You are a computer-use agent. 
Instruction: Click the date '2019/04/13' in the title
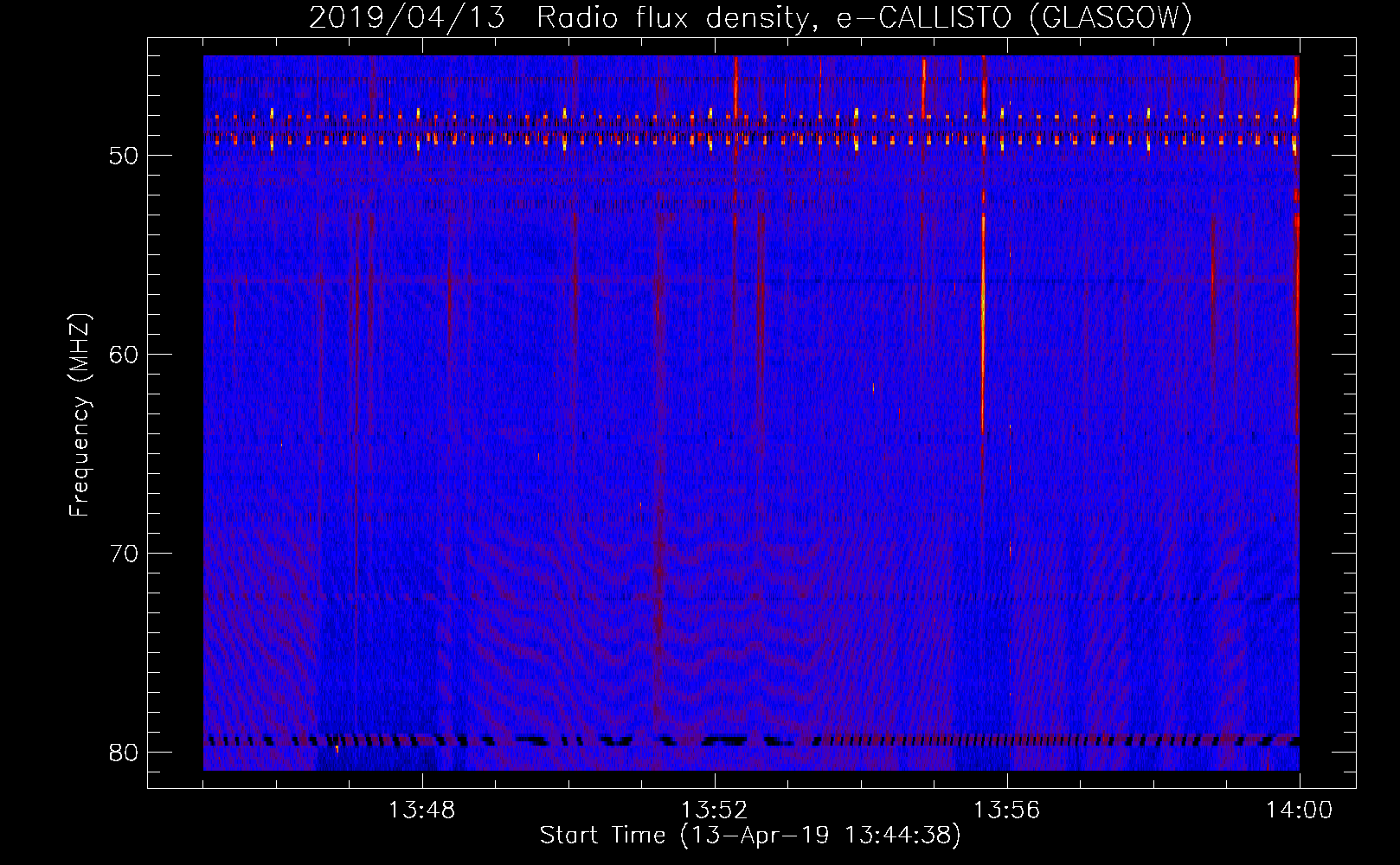click(x=407, y=18)
